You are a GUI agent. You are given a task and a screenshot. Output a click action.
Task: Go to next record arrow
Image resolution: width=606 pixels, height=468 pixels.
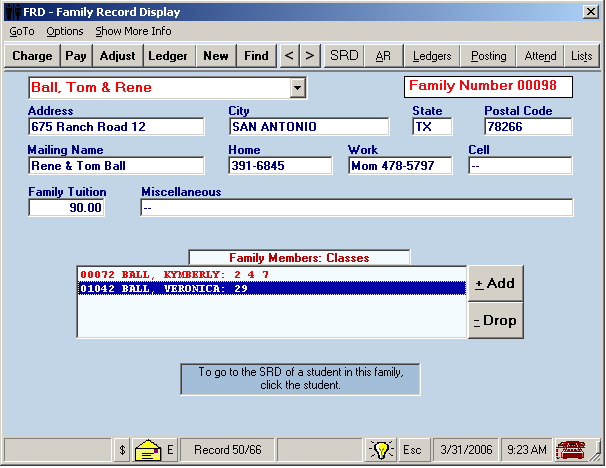point(310,56)
